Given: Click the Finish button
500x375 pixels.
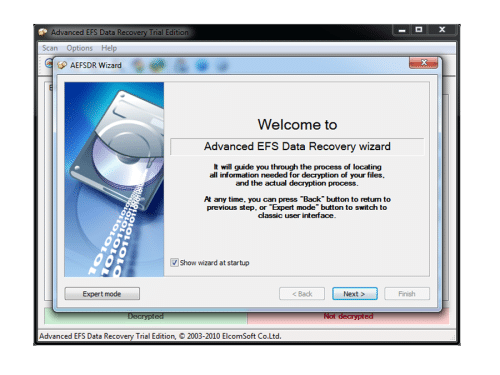Looking at the screenshot, I should pos(407,294).
